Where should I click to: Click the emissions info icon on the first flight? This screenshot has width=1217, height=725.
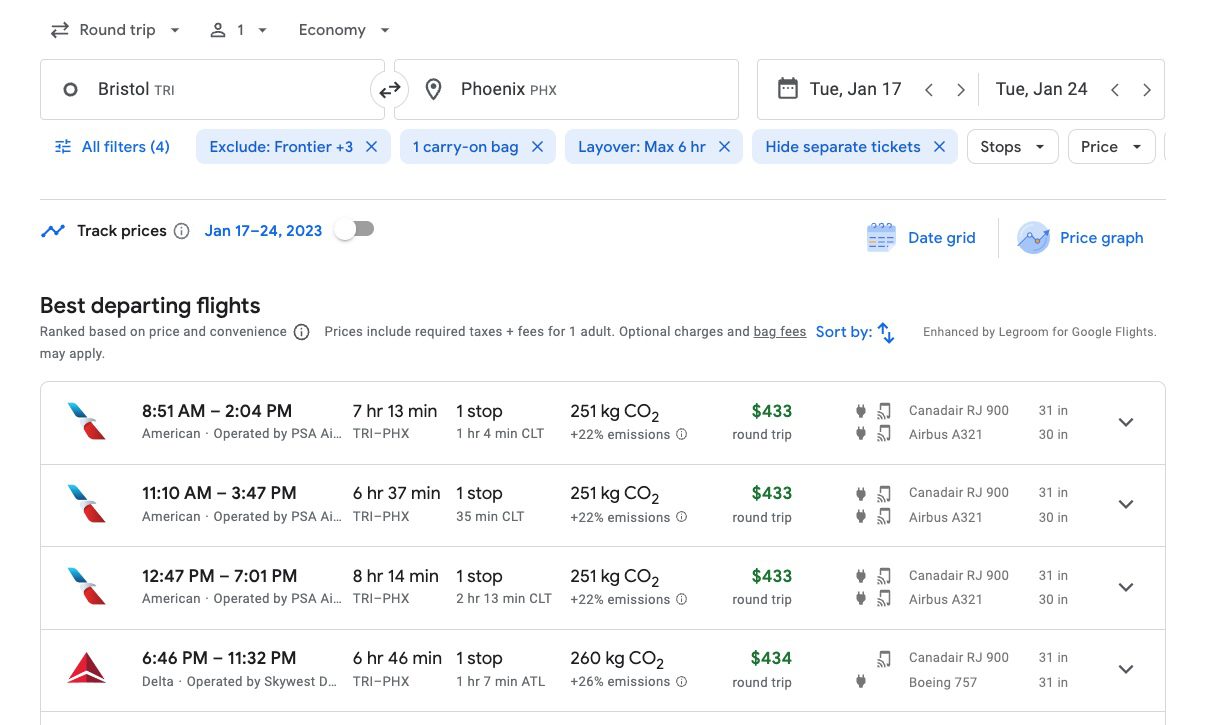point(681,434)
